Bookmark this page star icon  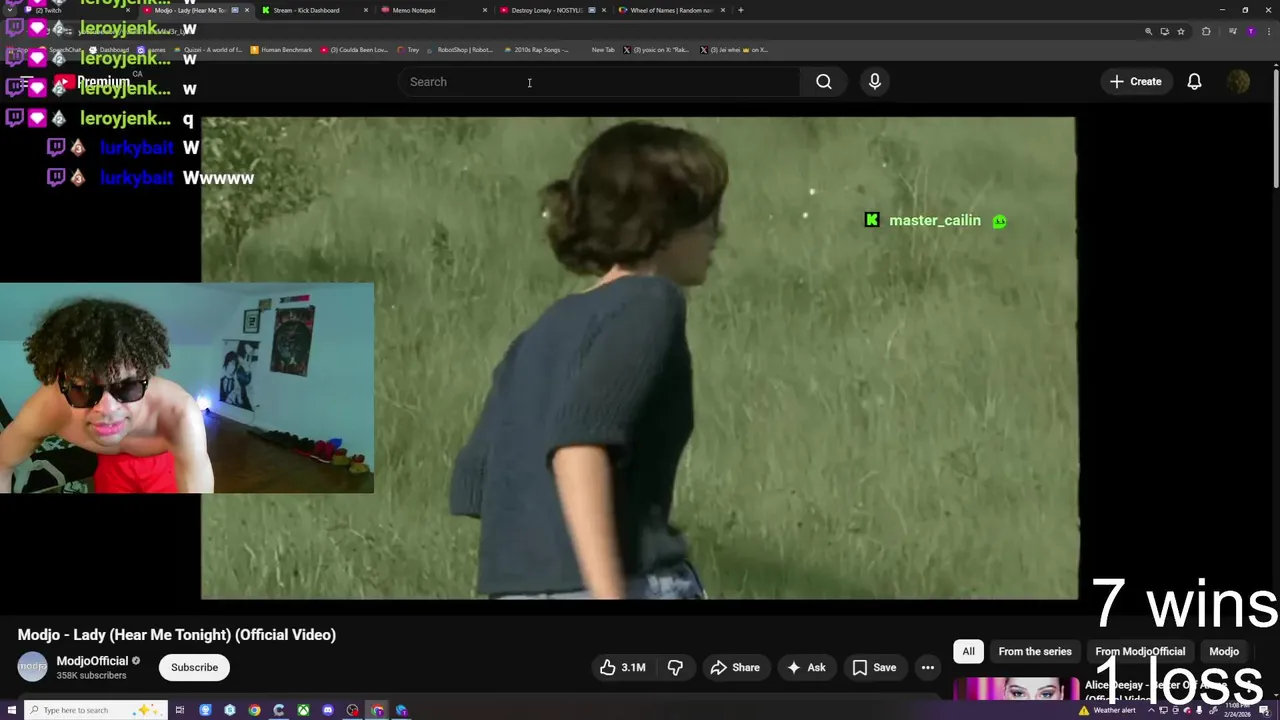[1181, 31]
